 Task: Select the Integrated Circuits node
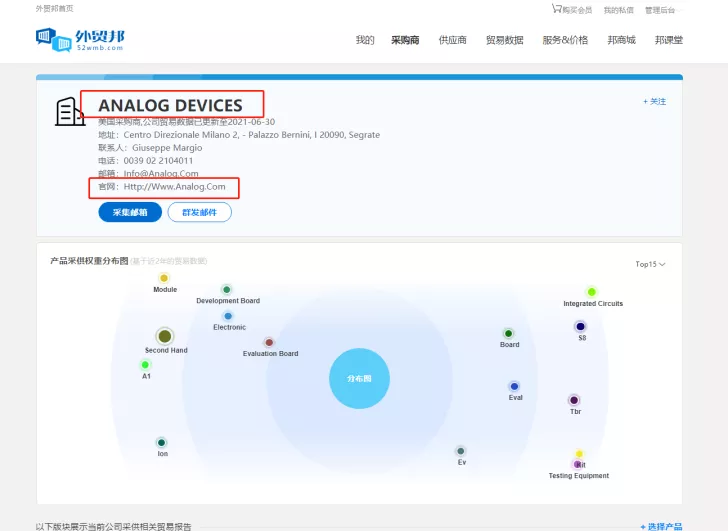(592, 292)
